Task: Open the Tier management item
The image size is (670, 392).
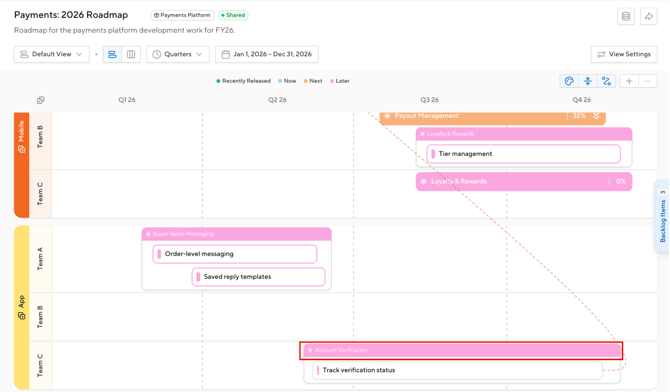Action: (523, 154)
